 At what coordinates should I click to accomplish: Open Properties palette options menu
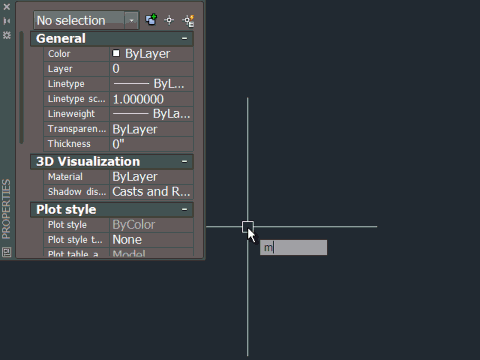[x=6, y=35]
